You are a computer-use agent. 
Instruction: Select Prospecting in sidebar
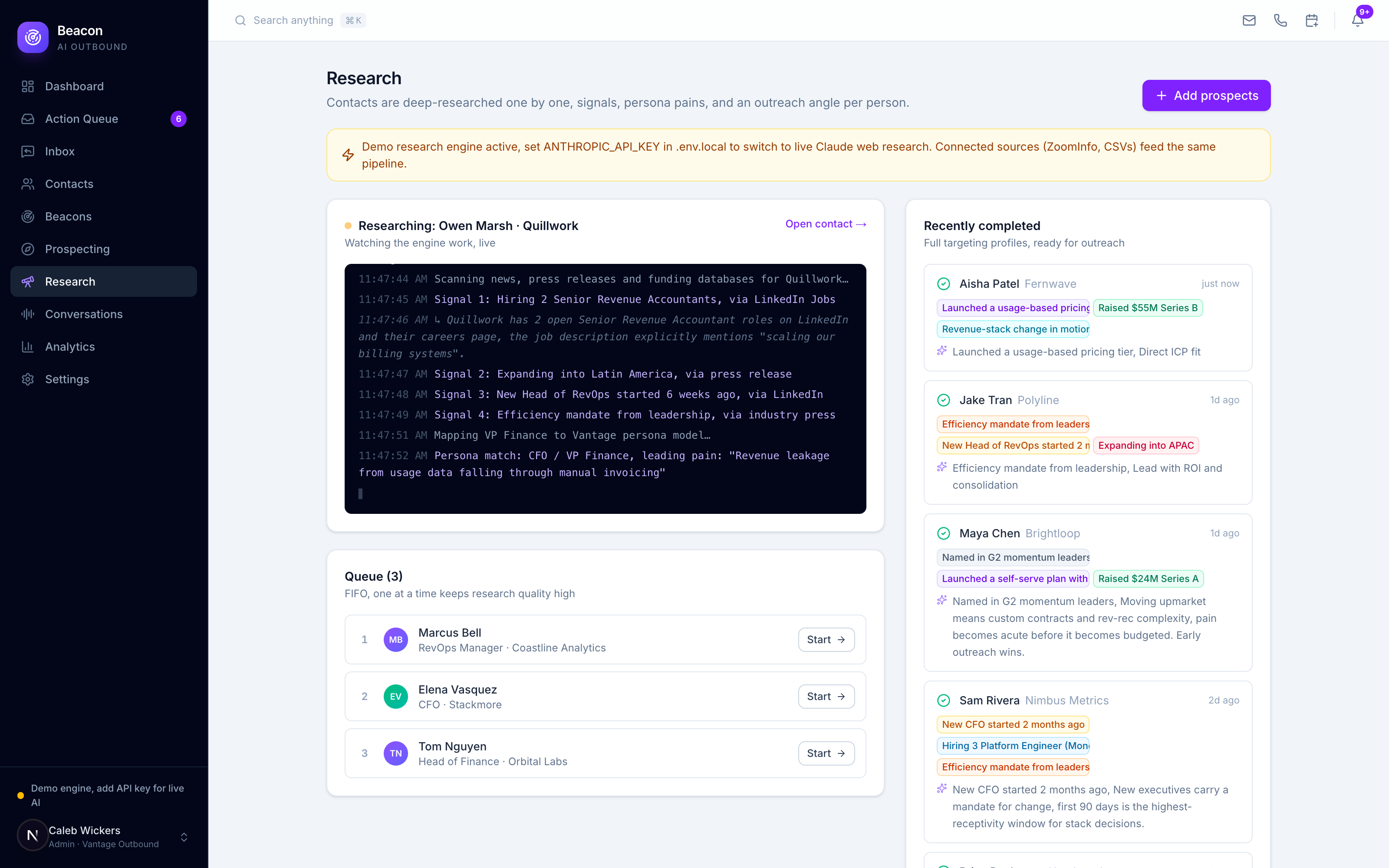coord(103,249)
